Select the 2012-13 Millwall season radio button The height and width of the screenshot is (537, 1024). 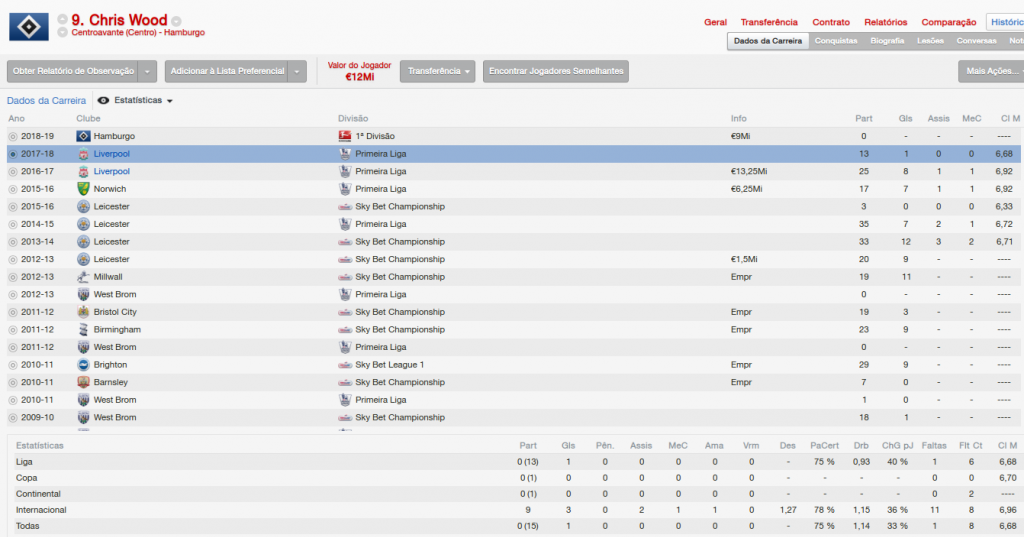(13, 277)
